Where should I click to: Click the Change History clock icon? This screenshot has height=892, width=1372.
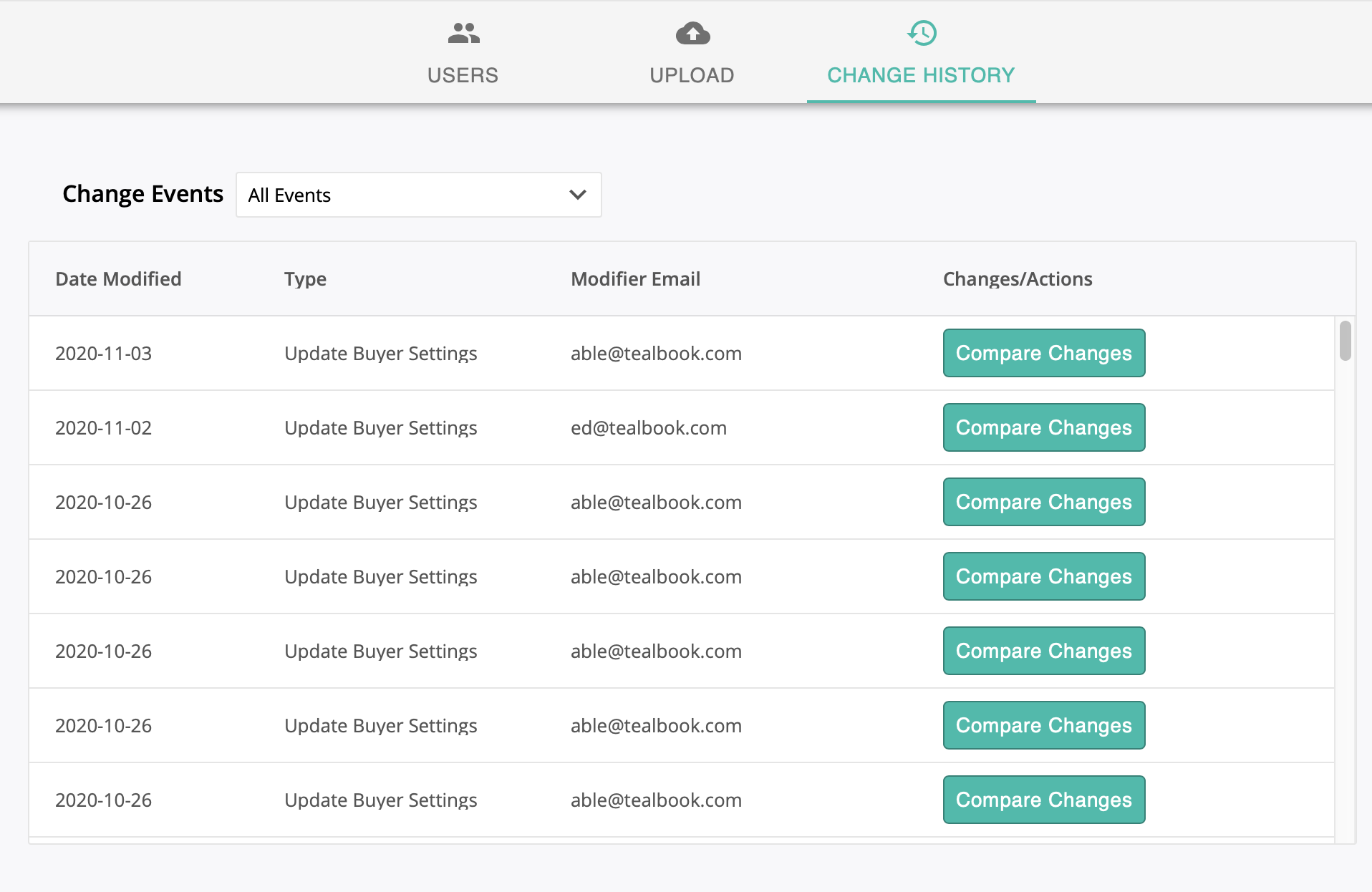[922, 33]
